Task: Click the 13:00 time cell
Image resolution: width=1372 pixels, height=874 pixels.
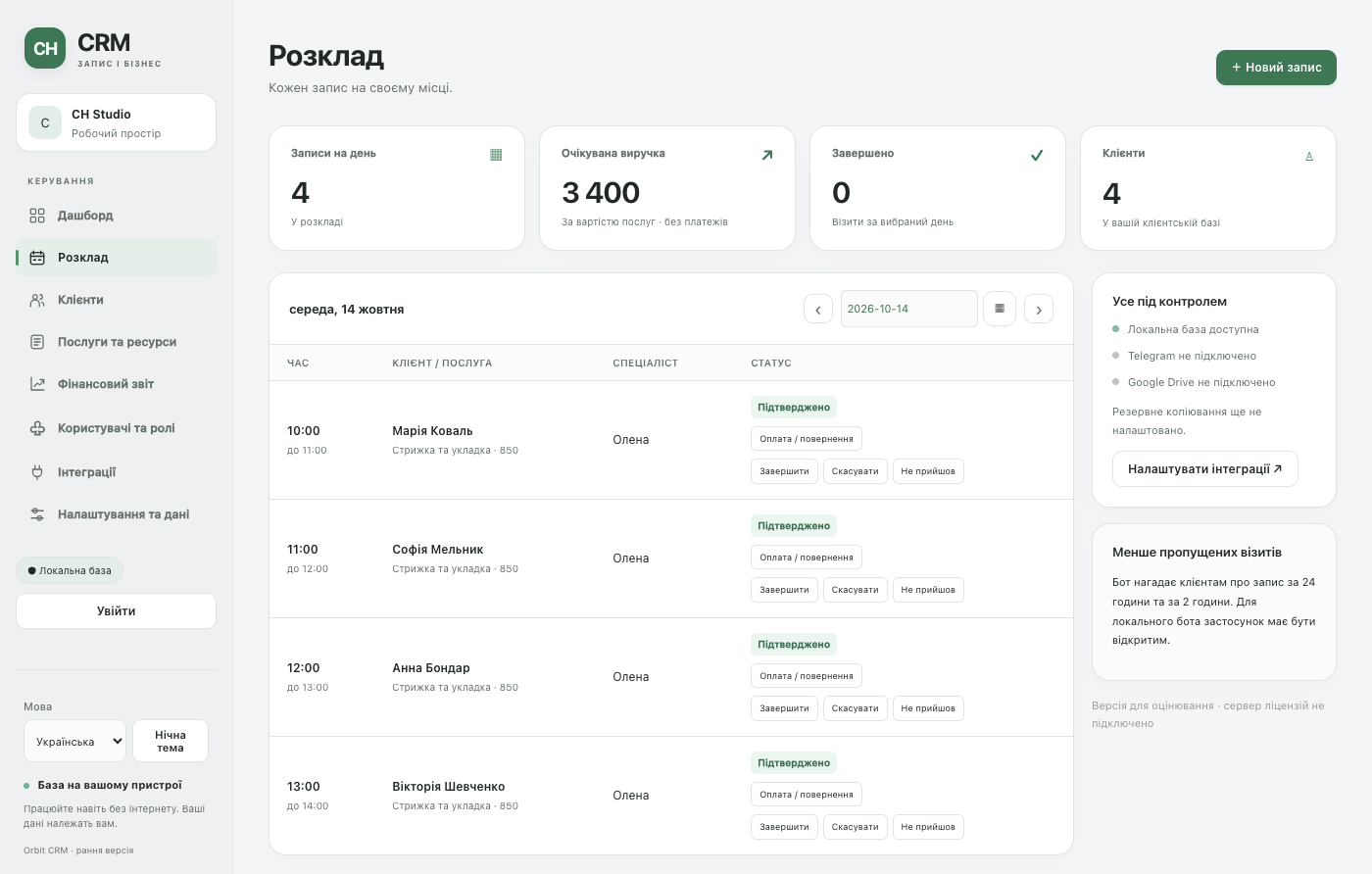Action: tap(304, 787)
